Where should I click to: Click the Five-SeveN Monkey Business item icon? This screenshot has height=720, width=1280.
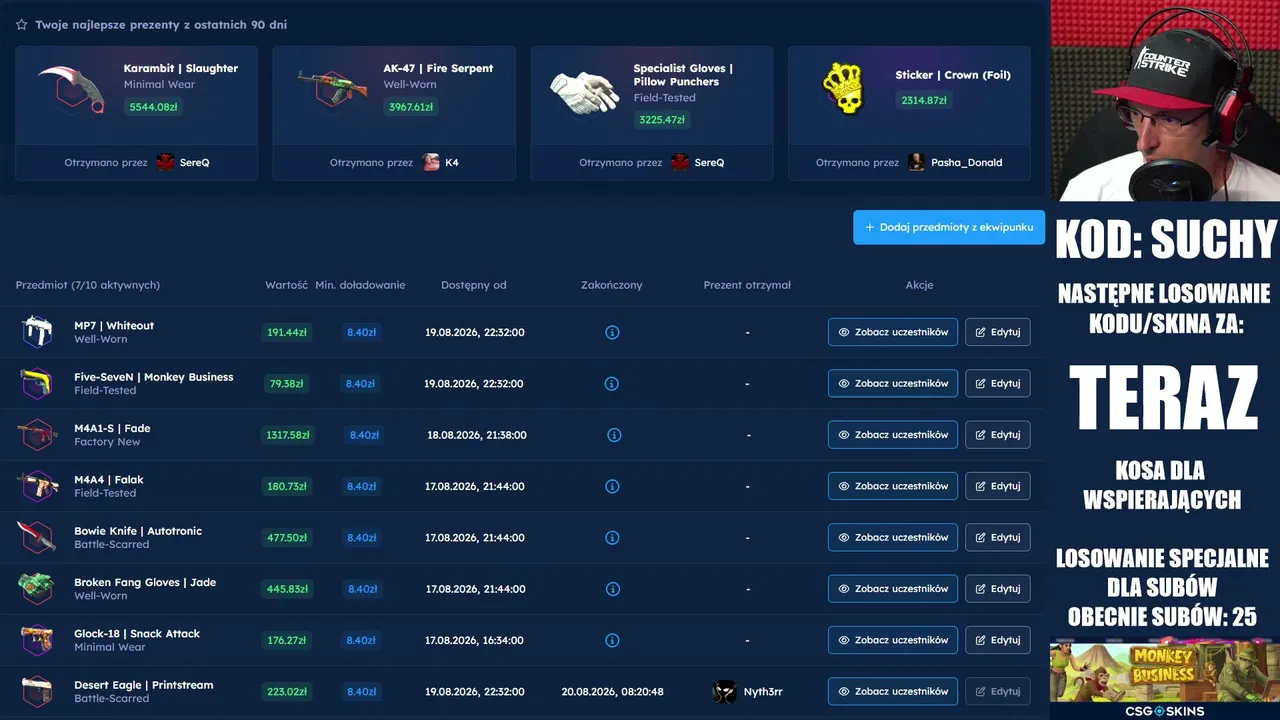click(37, 383)
